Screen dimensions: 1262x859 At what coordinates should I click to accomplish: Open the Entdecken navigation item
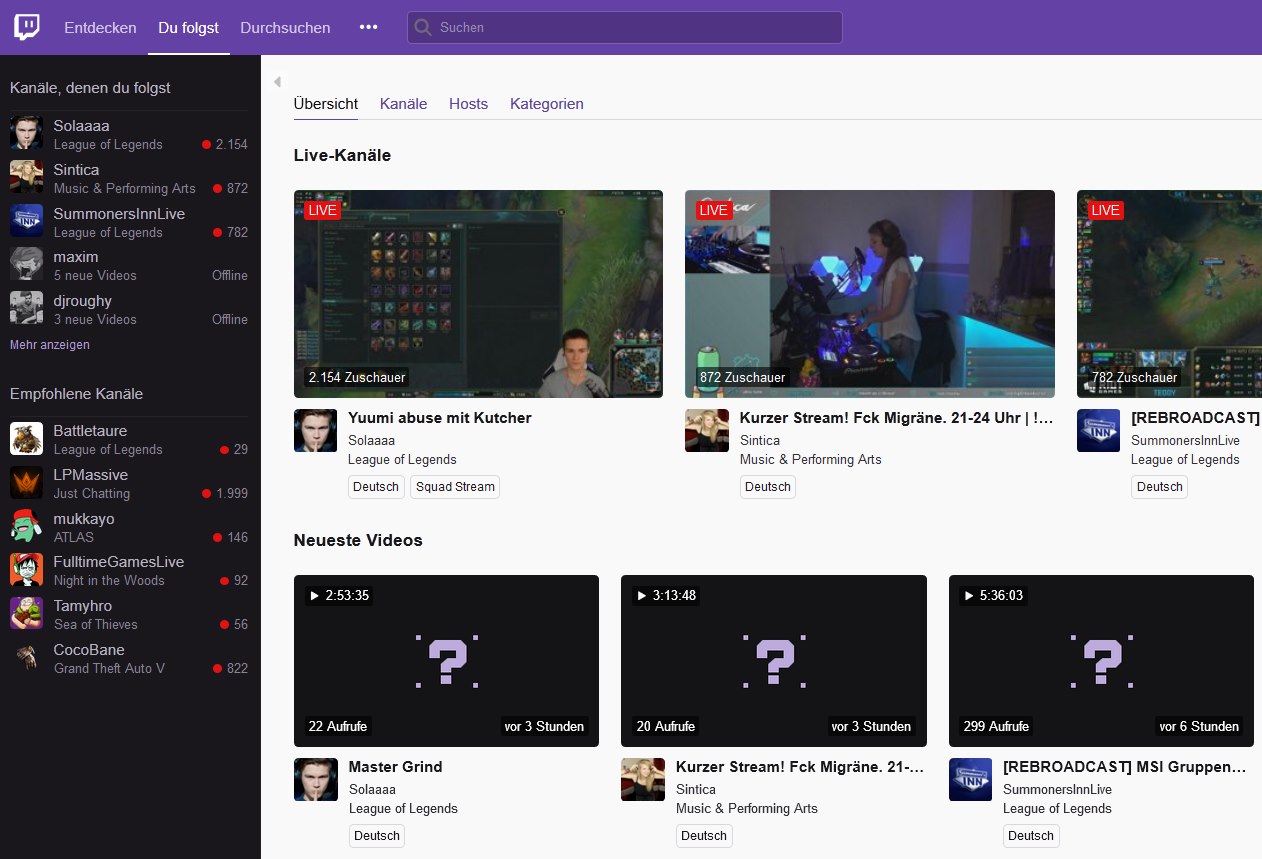[100, 27]
